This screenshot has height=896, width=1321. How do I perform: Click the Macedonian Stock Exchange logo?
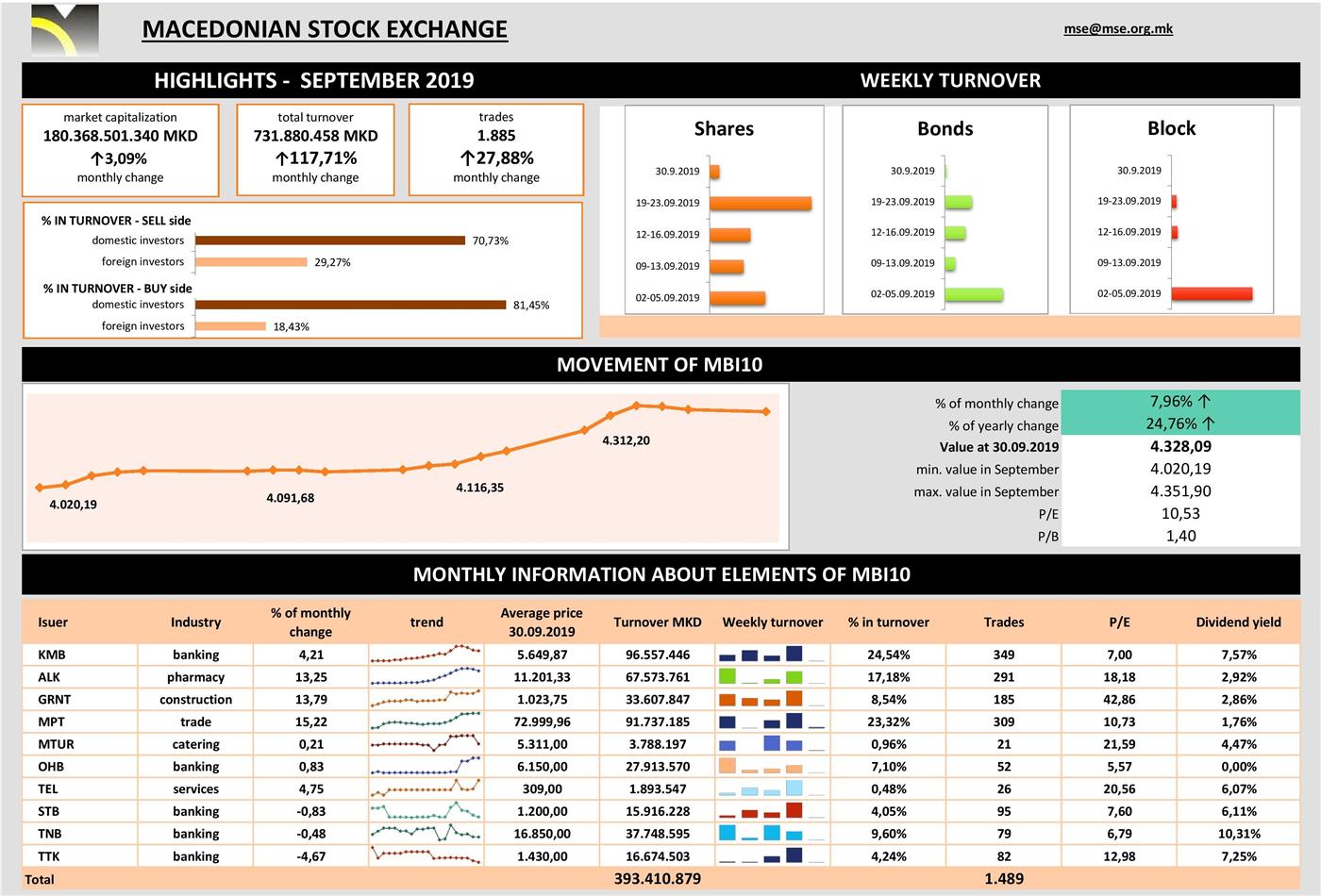click(64, 30)
